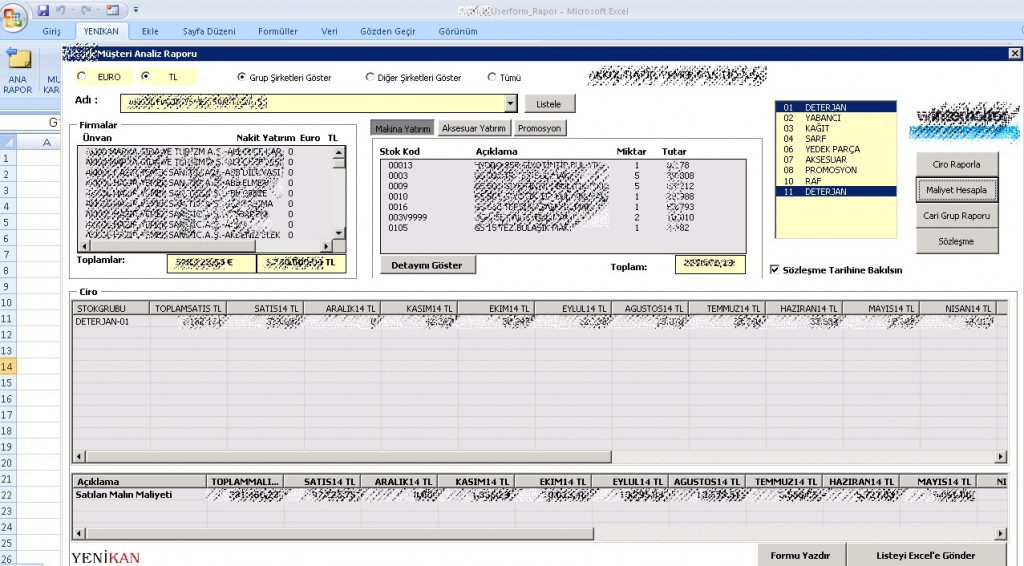Close the Müşteri Analiz Raporu dialog
Screen dimensions: 1024x566
(1014, 54)
